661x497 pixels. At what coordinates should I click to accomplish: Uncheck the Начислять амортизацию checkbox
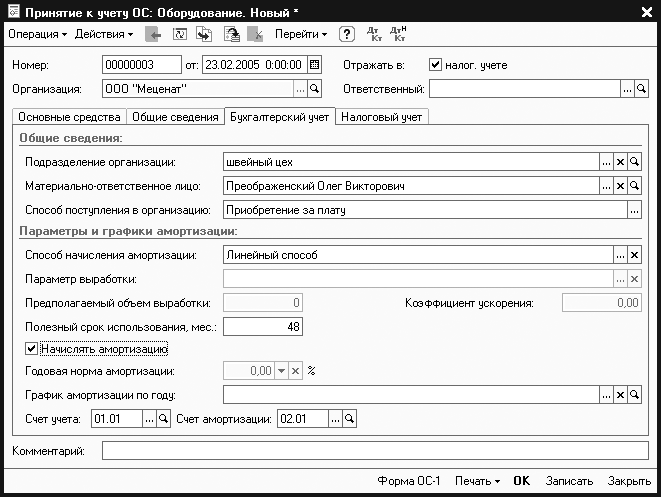[x=31, y=349]
